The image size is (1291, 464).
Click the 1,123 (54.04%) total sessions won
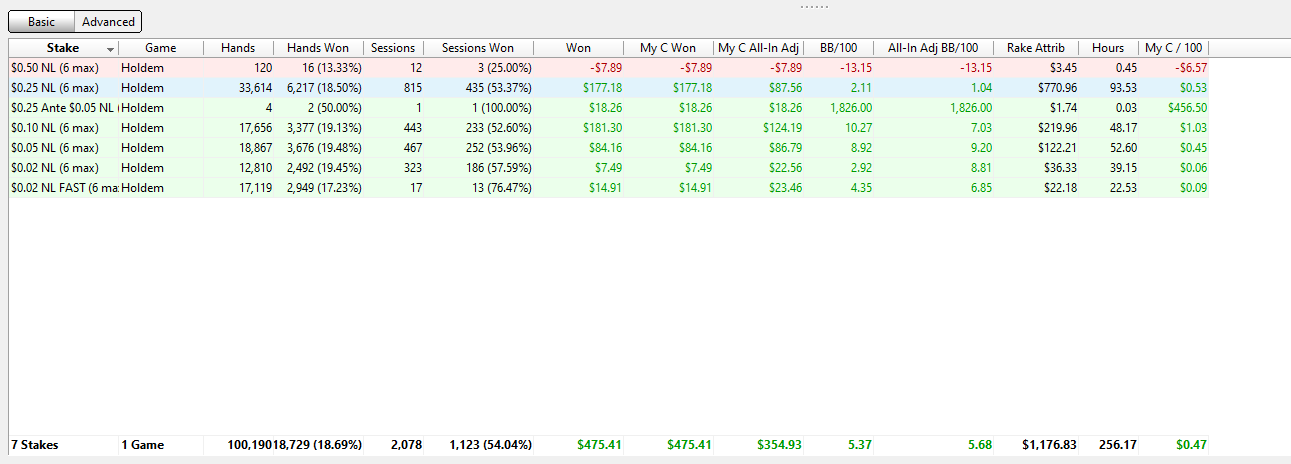[478, 445]
